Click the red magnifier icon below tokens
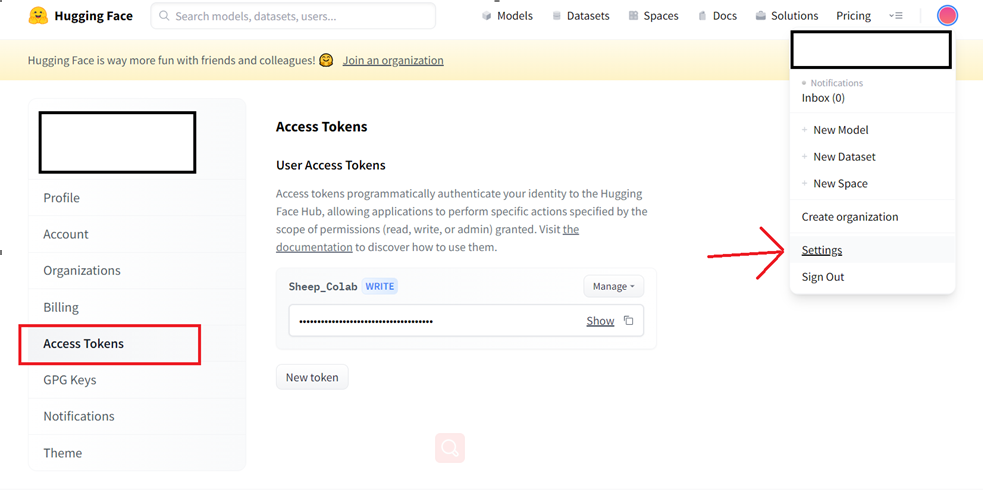983x496 pixels. [449, 448]
